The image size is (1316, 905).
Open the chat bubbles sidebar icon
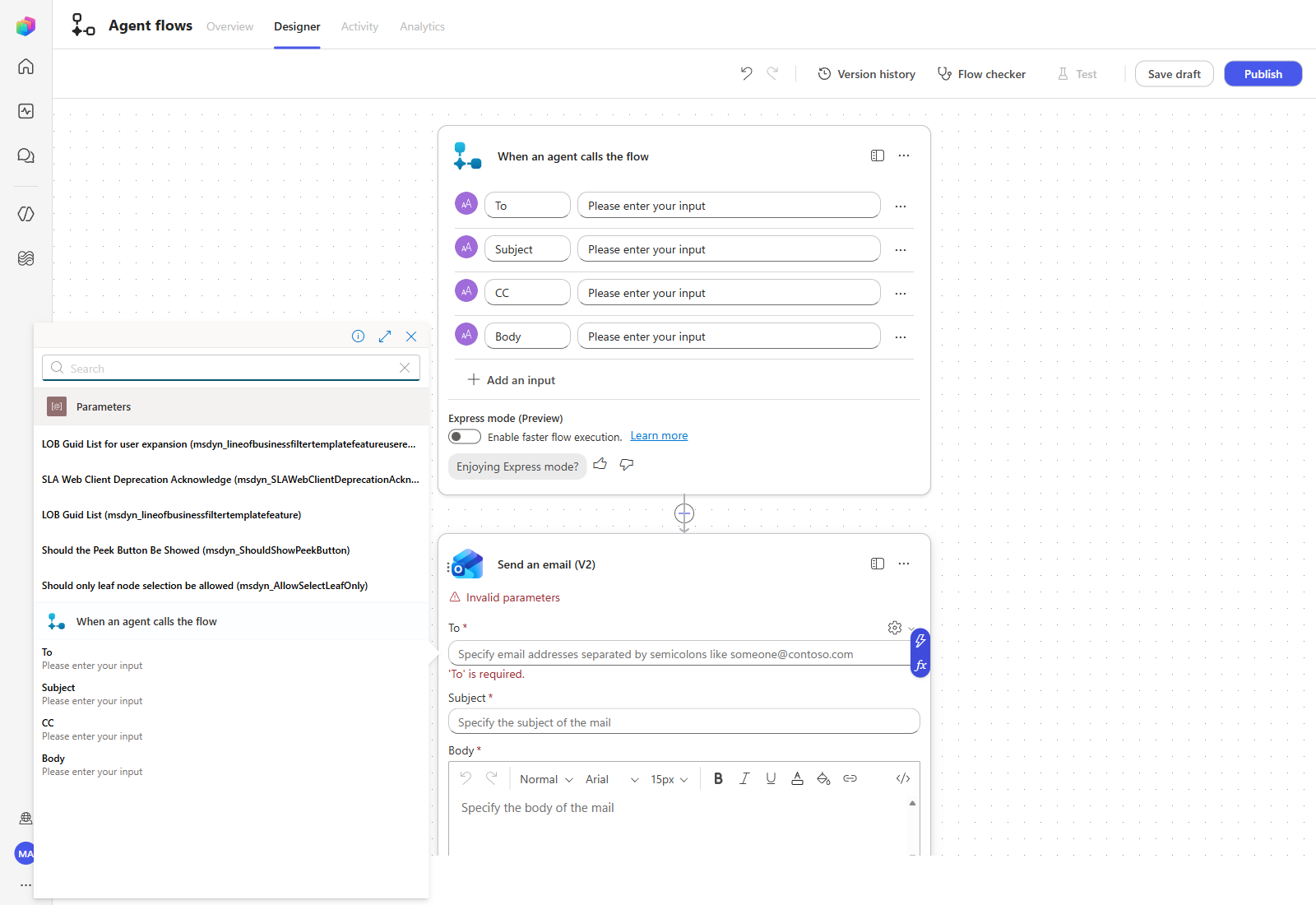click(25, 155)
